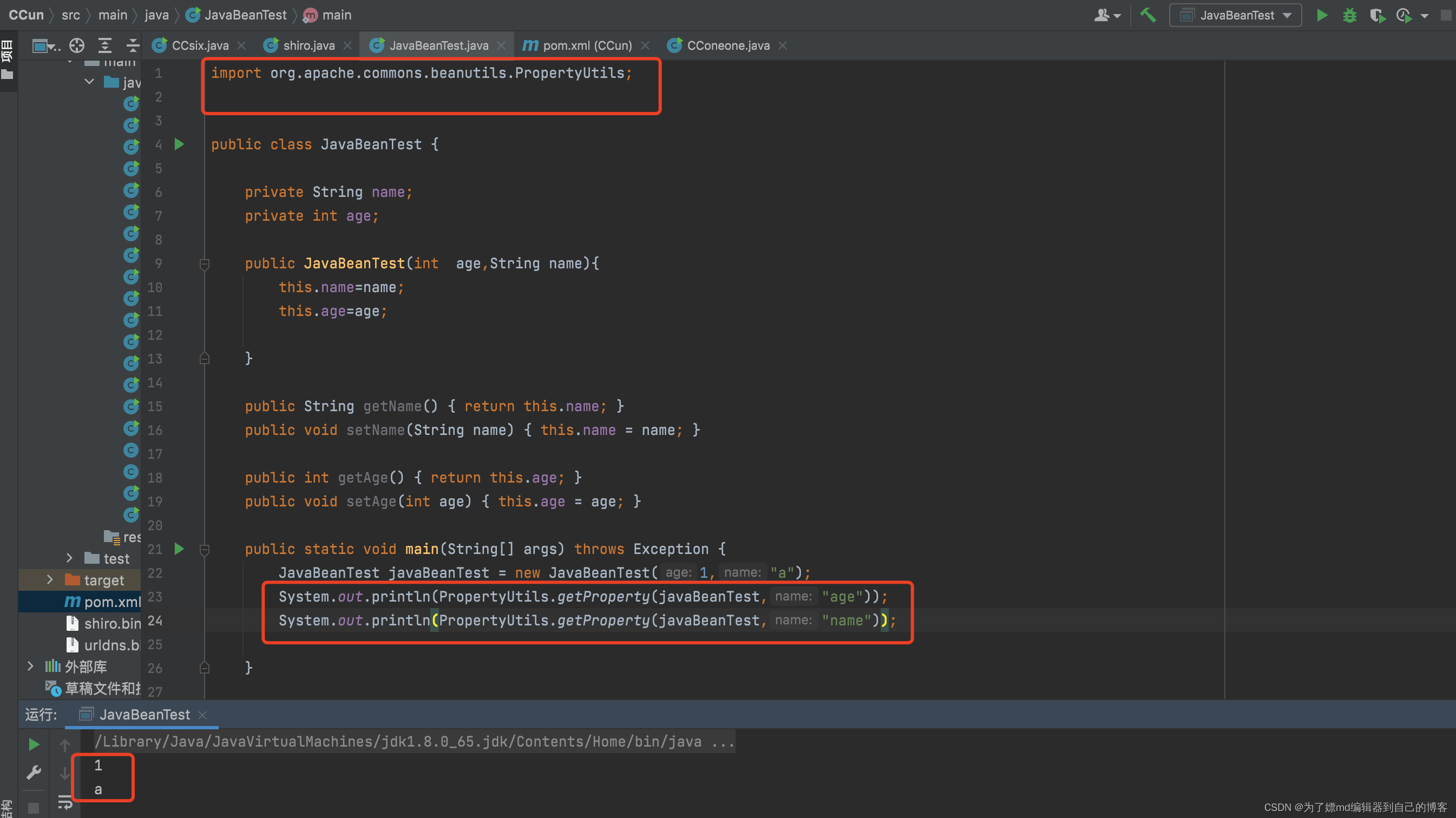
Task: Click the Run with Coverage icon
Action: [x=1378, y=15]
